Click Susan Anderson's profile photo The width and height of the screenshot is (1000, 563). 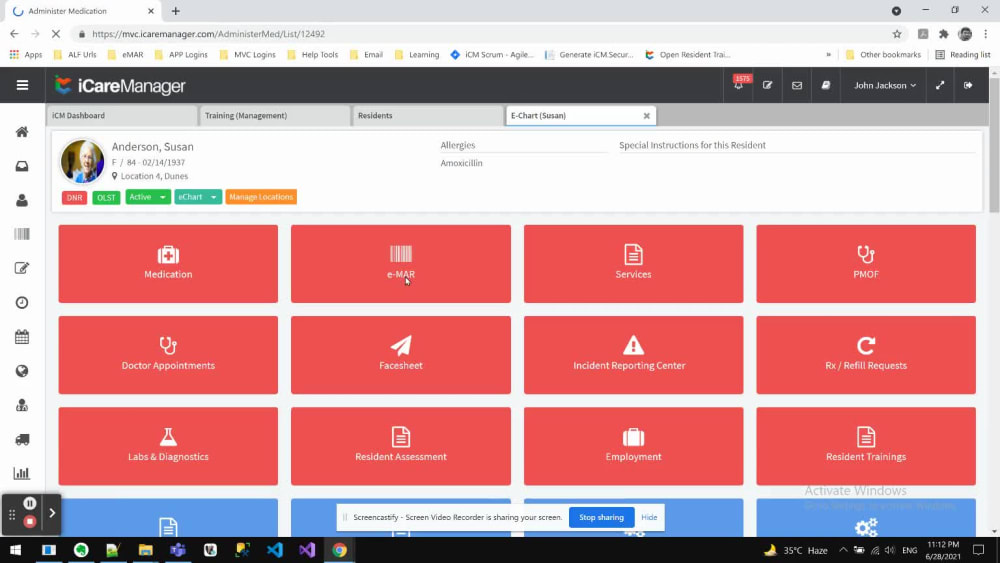click(83, 161)
